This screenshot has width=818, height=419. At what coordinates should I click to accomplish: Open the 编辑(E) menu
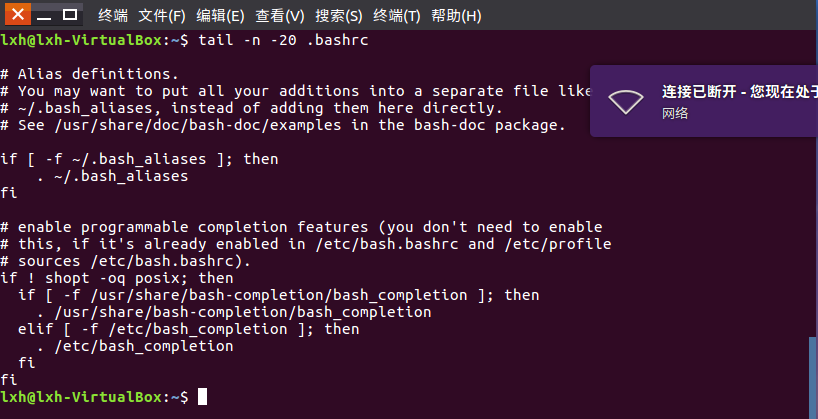[x=220, y=16]
